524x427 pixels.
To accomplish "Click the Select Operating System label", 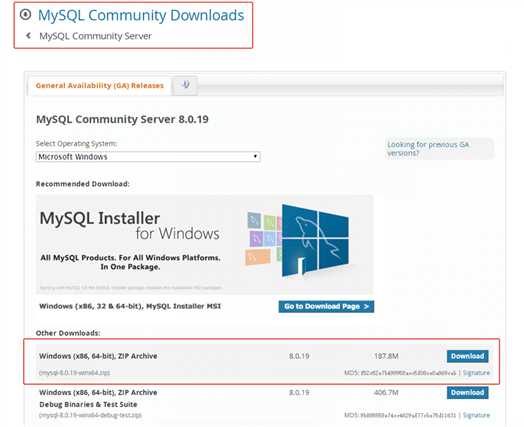I will [x=76, y=144].
